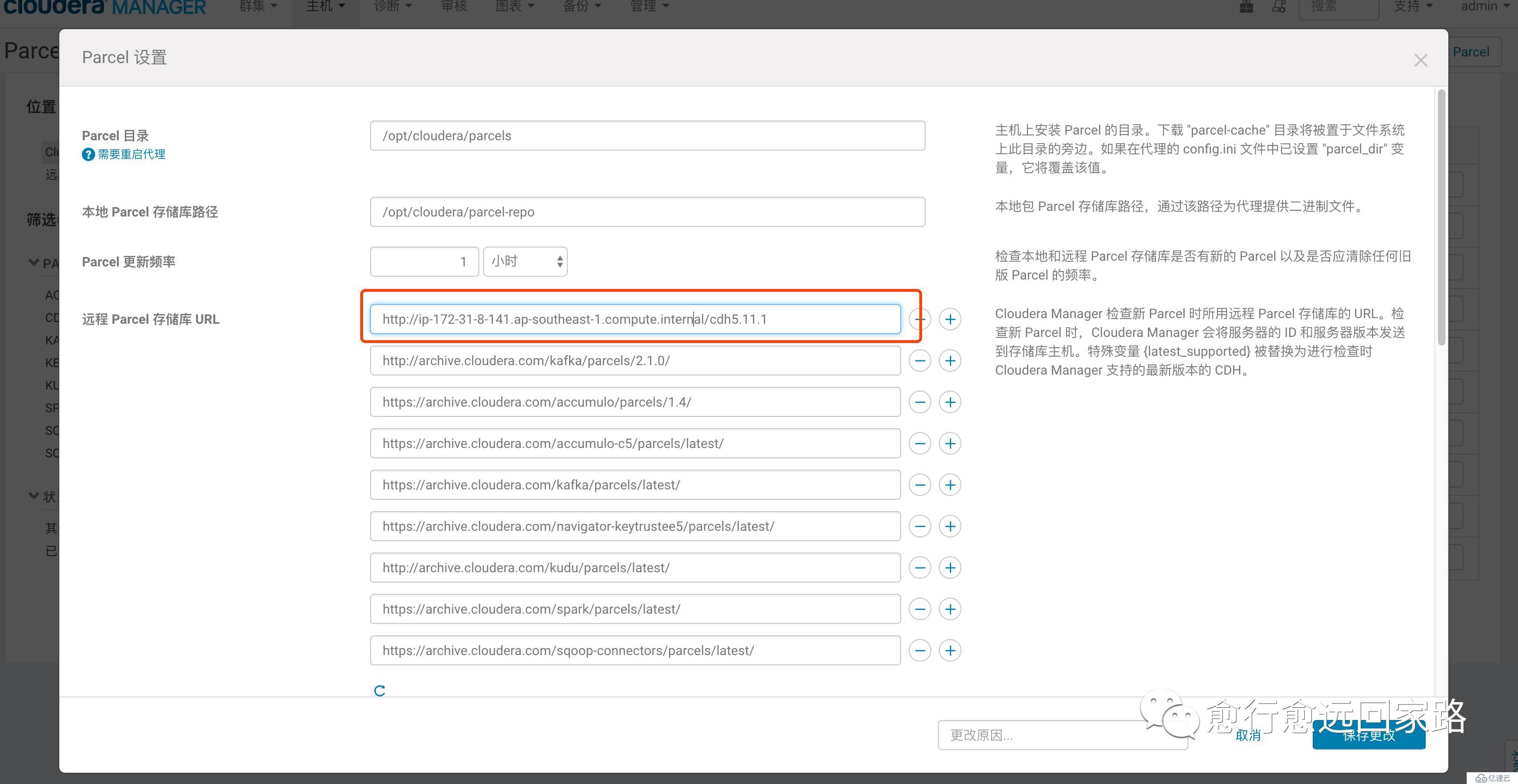
Task: Click the sqoop-connectors URL field
Action: pos(635,650)
